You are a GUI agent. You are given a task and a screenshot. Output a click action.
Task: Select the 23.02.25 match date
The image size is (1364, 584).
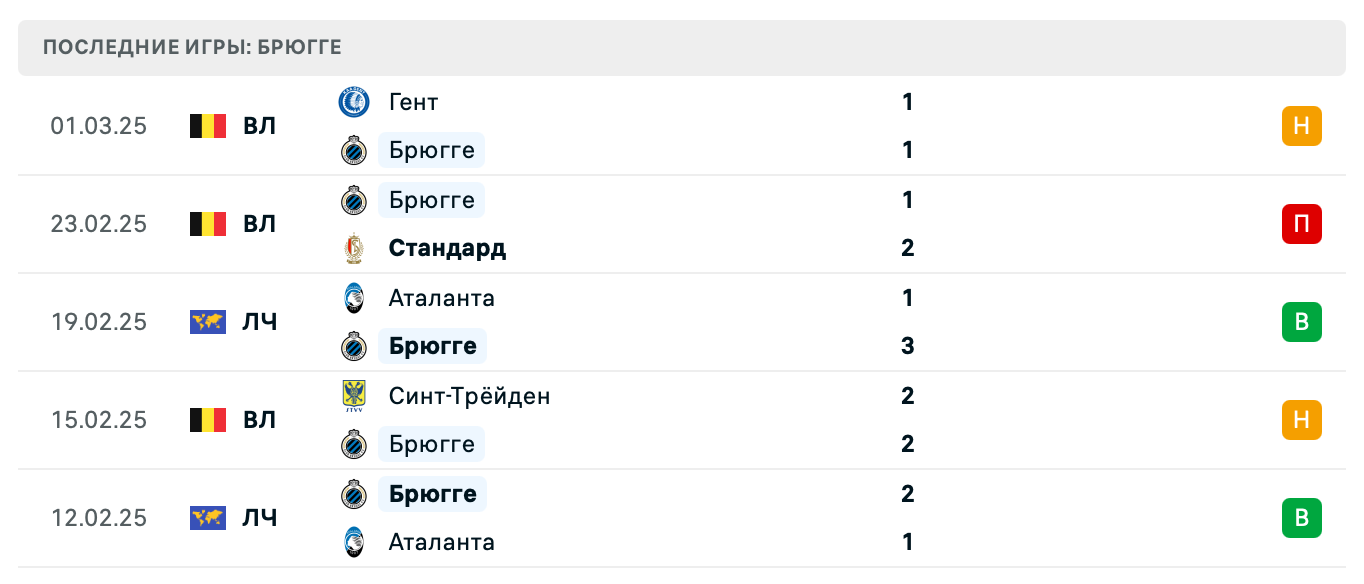click(99, 224)
